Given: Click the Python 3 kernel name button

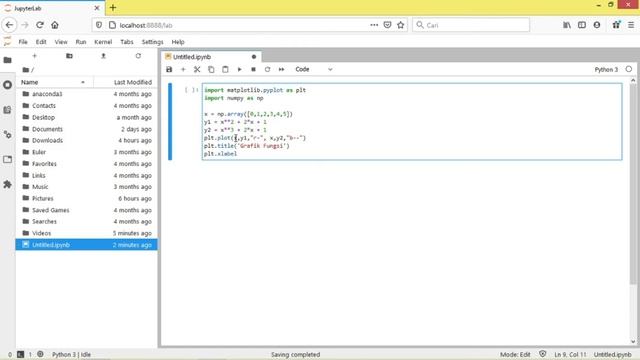Looking at the screenshot, I should coord(606,69).
